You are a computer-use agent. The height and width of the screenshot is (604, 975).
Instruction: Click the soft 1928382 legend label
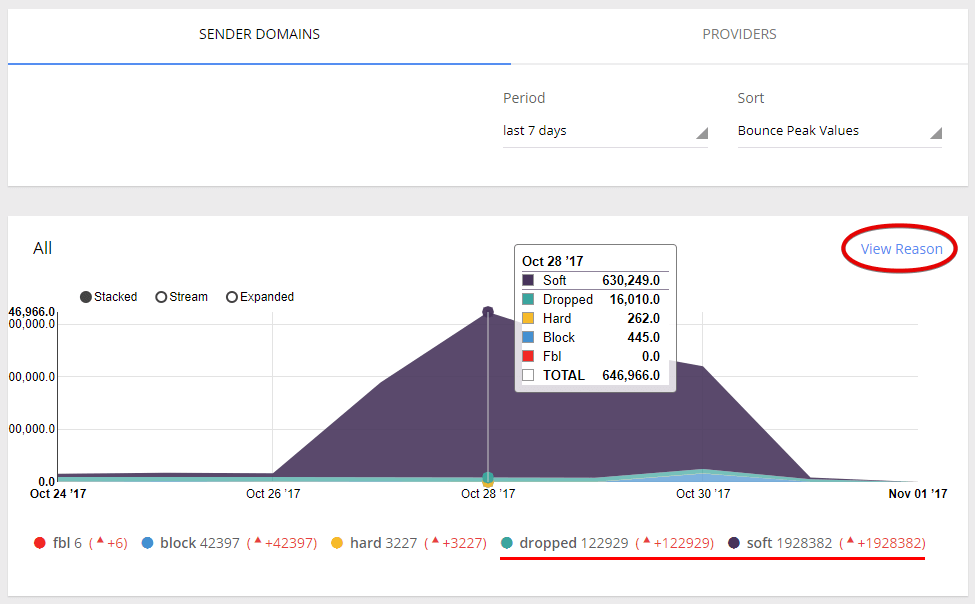[789, 543]
